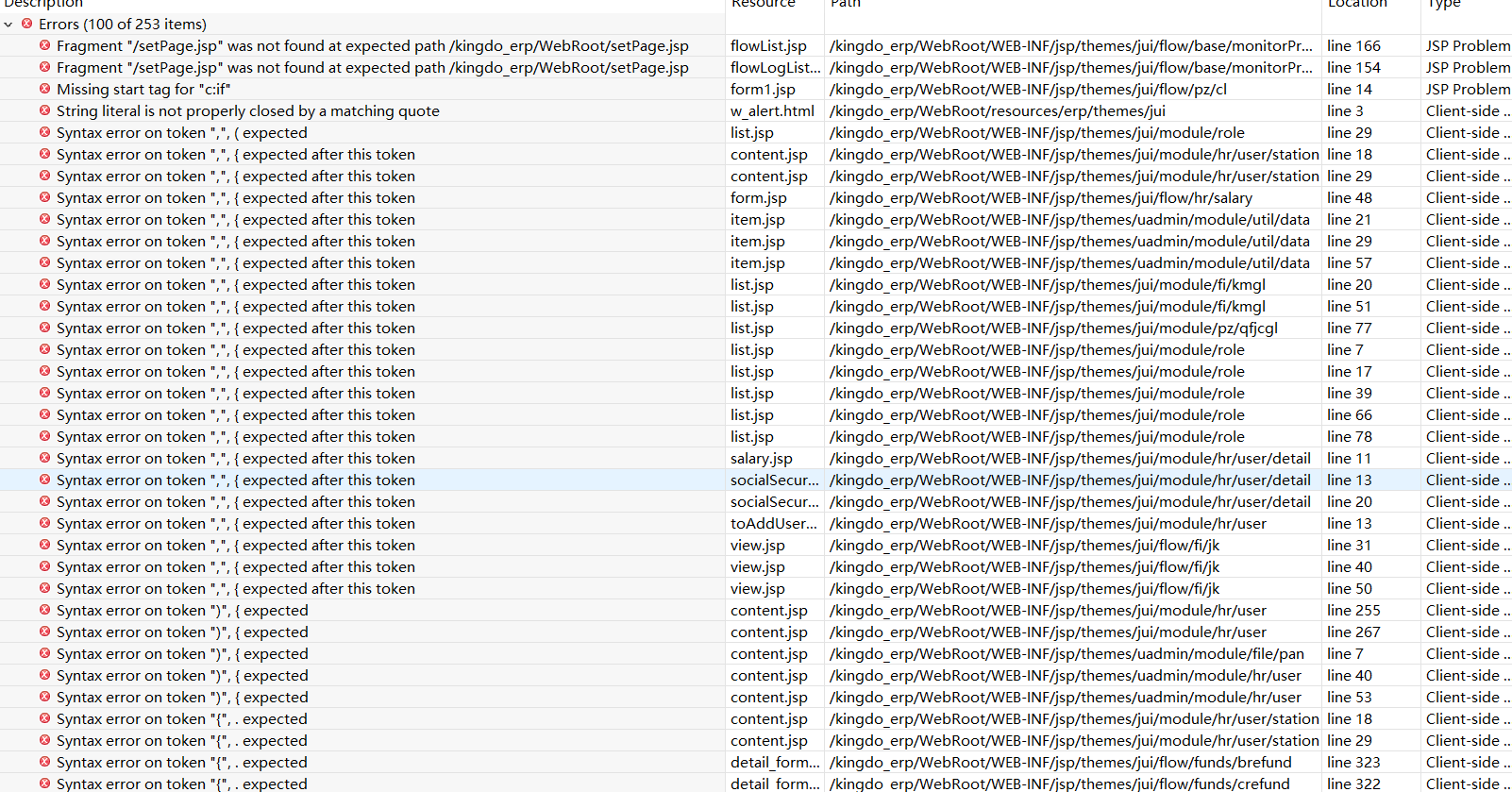Select the w_alert.html resource row
The image size is (1512, 792).
coord(755,110)
